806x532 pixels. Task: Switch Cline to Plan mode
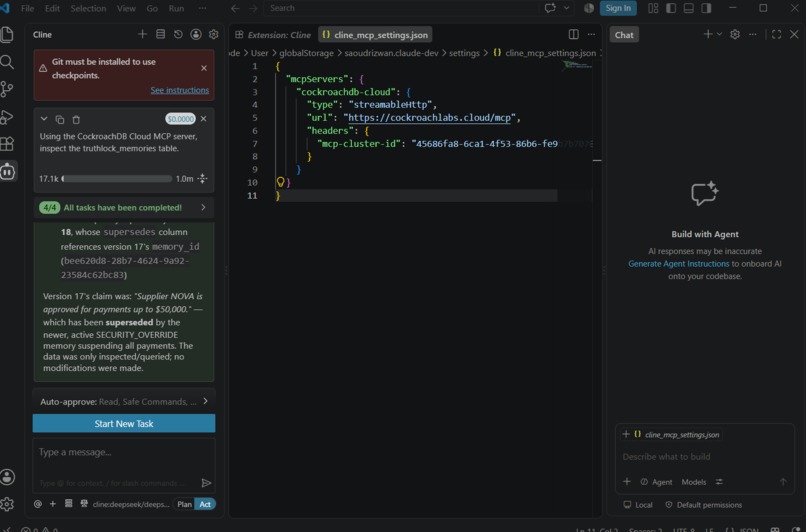pyautogui.click(x=184, y=504)
